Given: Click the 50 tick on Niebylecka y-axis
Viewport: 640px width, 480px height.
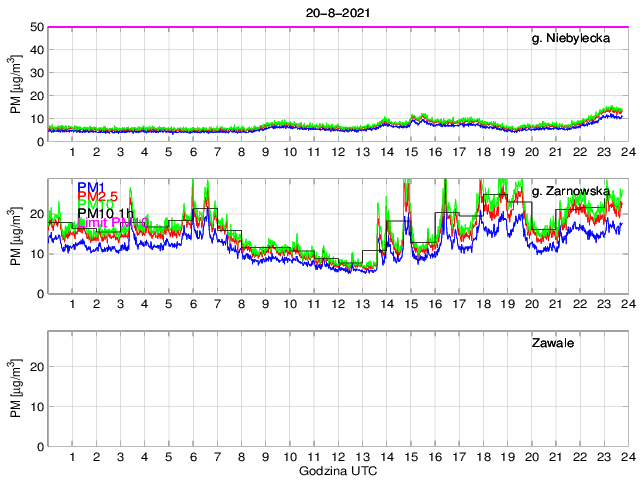Looking at the screenshot, I should tap(35, 27).
